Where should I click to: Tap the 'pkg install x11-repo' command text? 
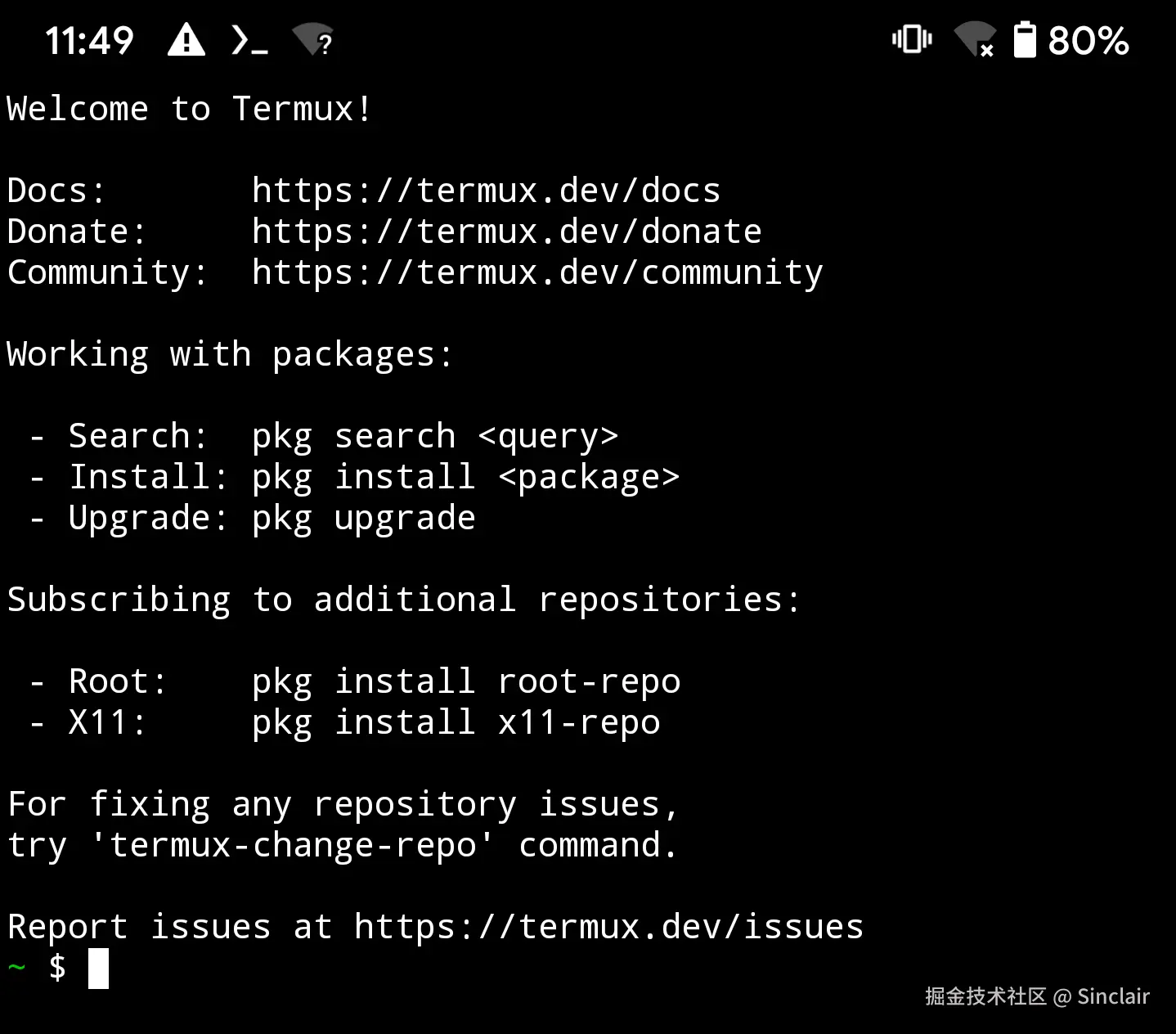456,722
